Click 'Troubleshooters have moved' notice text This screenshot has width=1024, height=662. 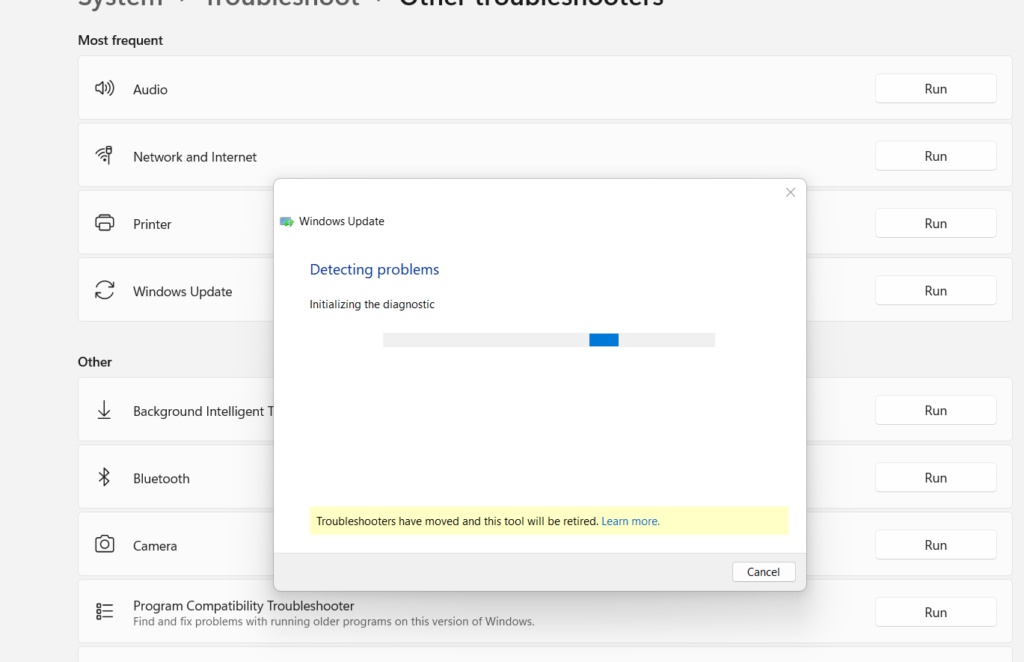pos(457,521)
